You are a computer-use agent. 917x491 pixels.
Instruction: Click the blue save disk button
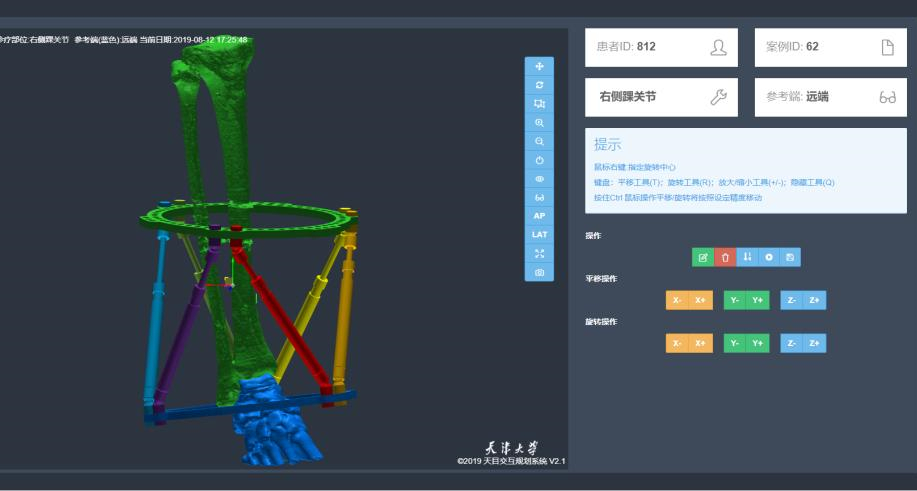point(790,257)
